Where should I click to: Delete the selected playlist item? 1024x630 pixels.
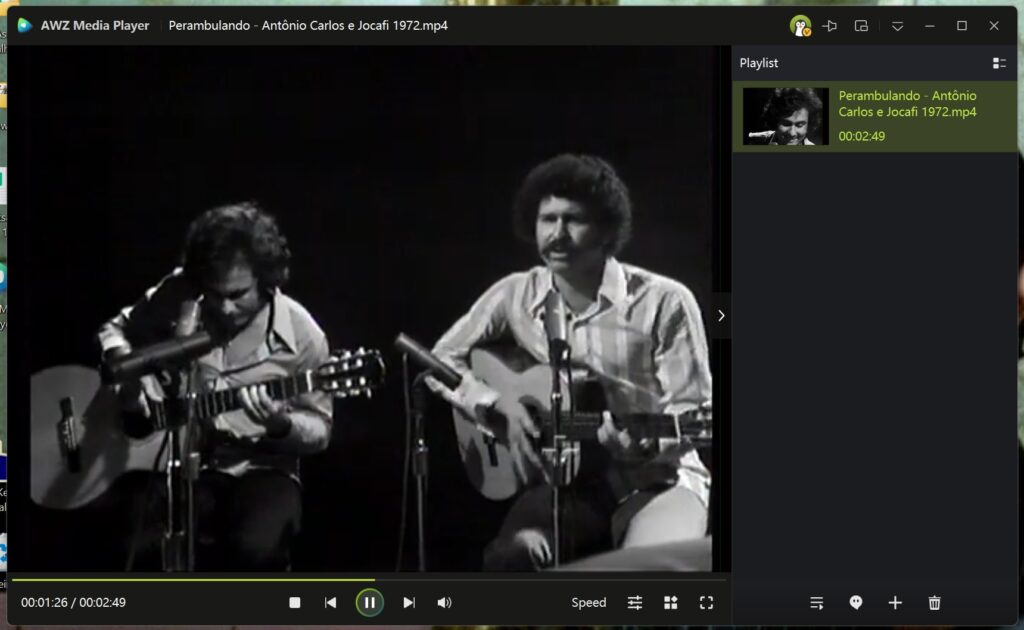(x=935, y=603)
